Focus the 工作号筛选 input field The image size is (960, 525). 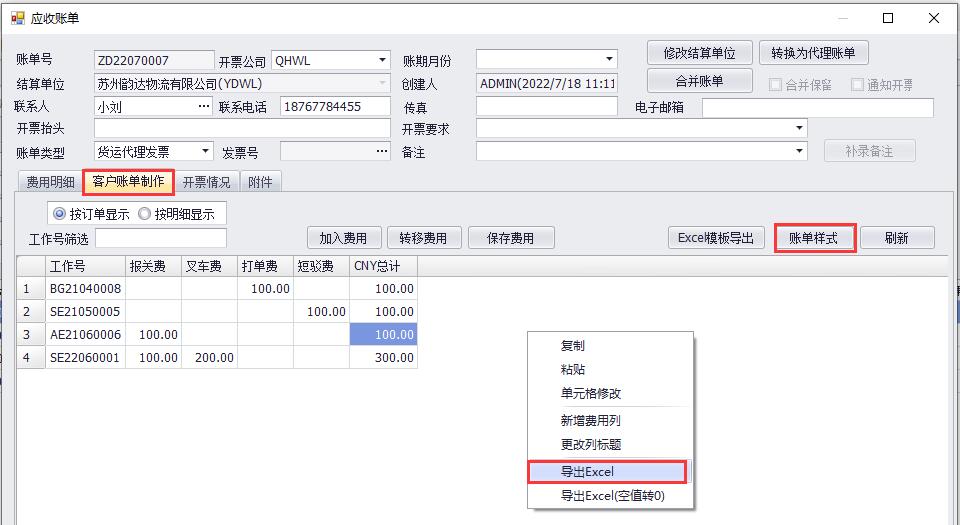(x=161, y=238)
